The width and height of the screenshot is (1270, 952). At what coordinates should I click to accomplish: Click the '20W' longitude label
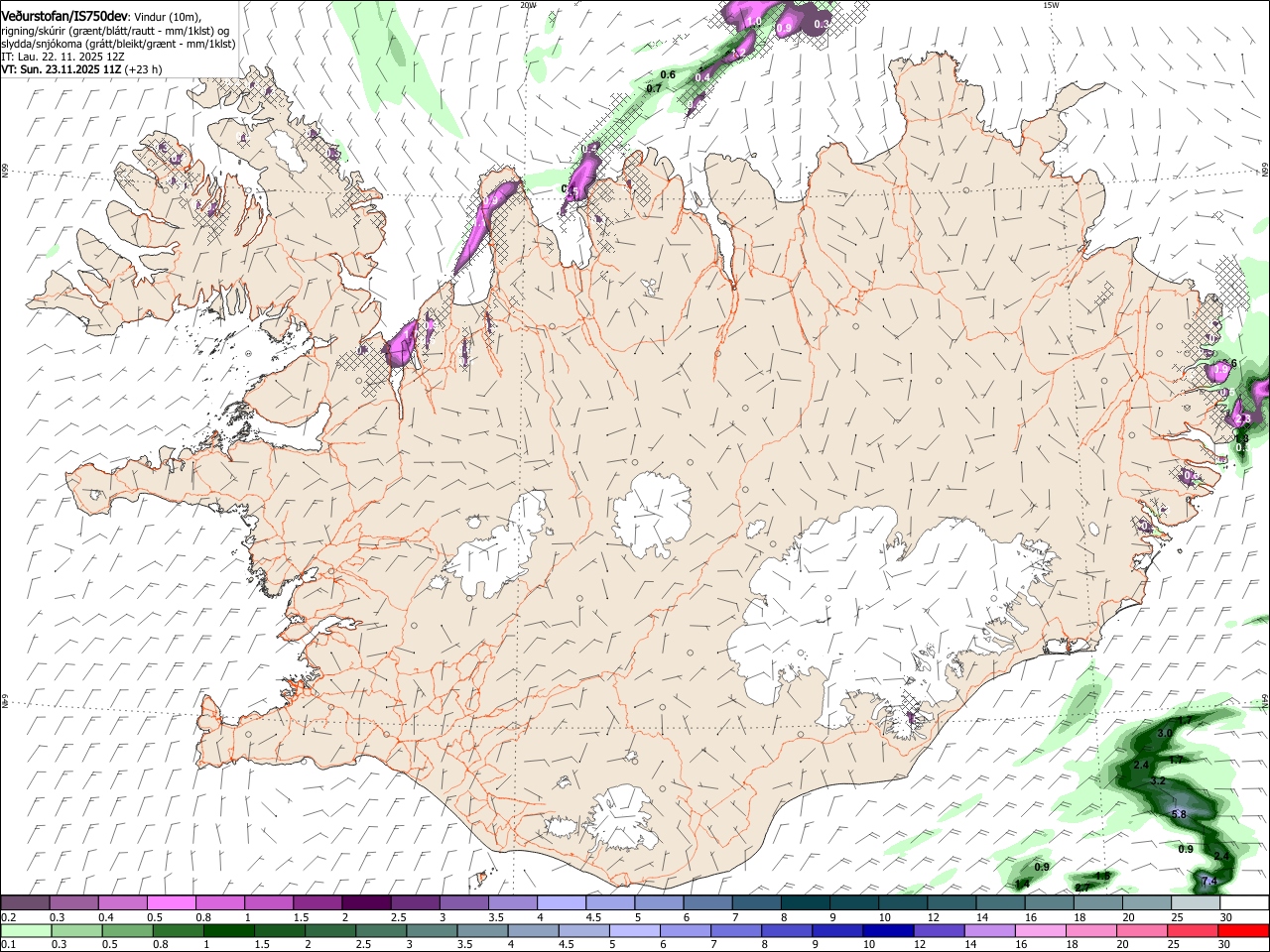coord(528,5)
